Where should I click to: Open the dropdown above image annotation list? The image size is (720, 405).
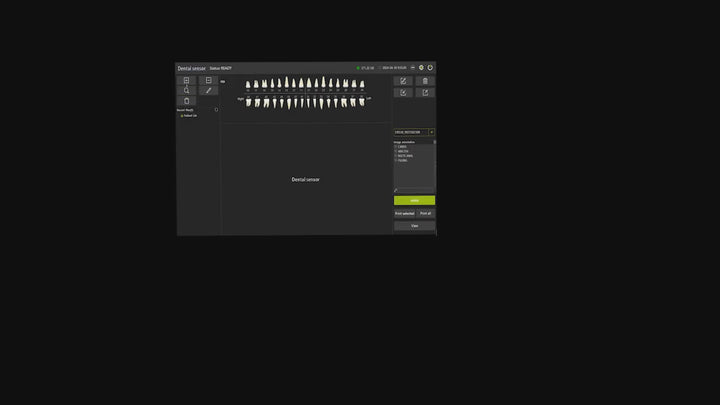[410, 132]
